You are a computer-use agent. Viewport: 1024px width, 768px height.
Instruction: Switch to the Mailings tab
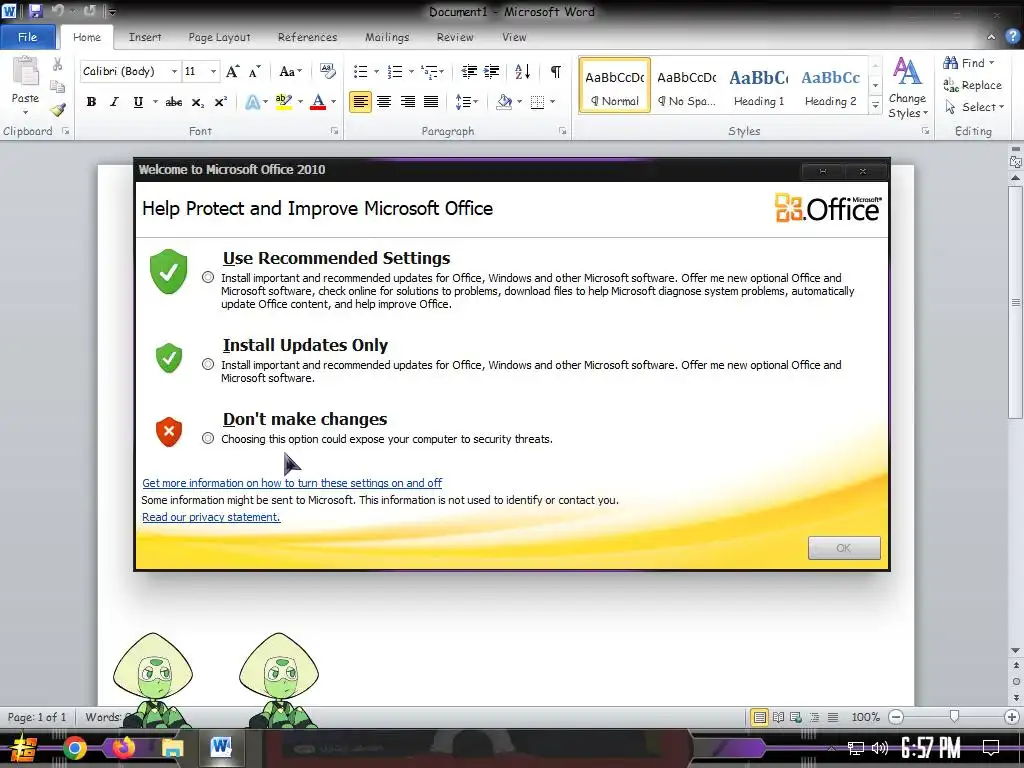click(387, 37)
